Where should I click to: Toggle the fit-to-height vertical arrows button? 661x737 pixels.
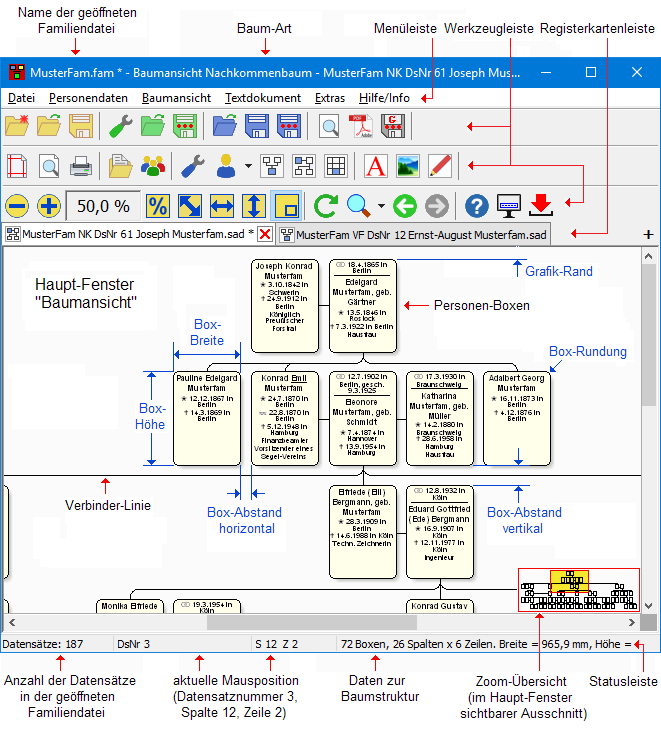[253, 206]
